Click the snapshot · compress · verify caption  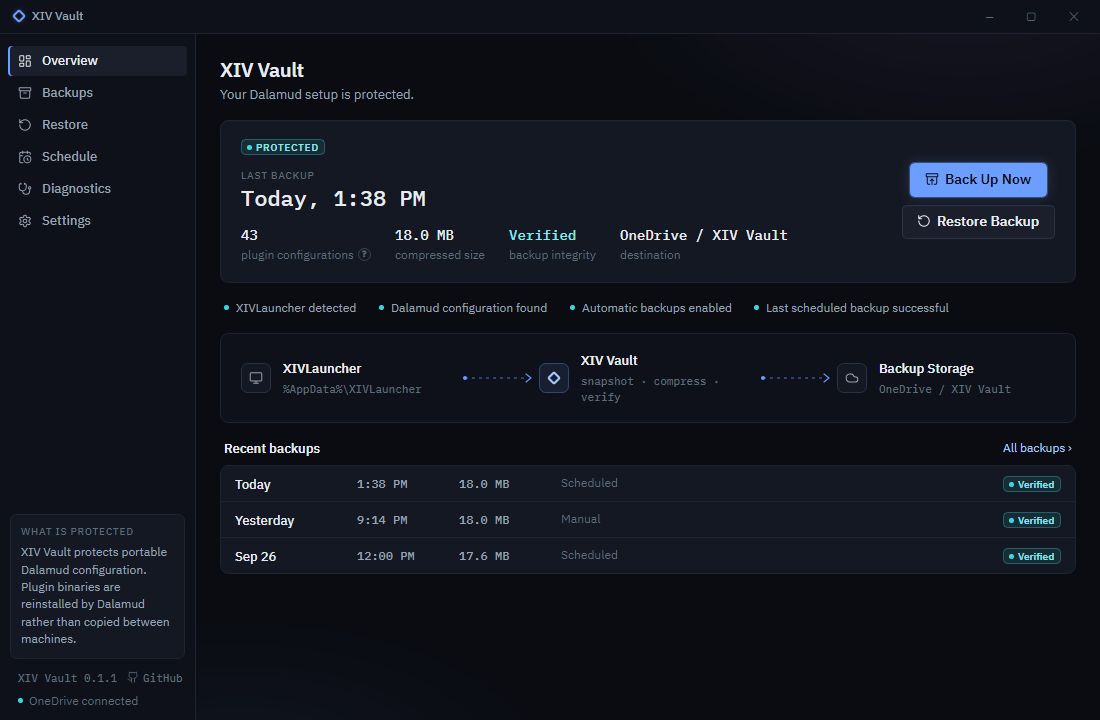650,389
